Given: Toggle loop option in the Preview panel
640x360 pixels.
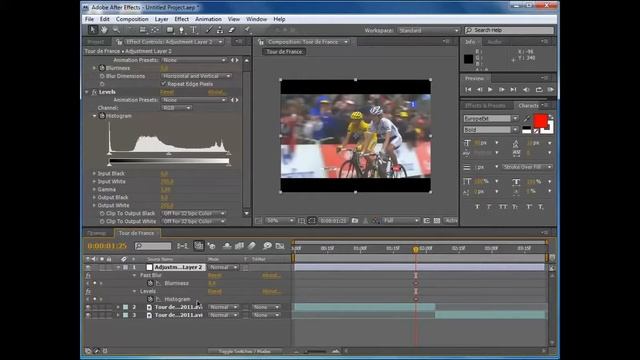Looking at the screenshot, I should tap(539, 89).
